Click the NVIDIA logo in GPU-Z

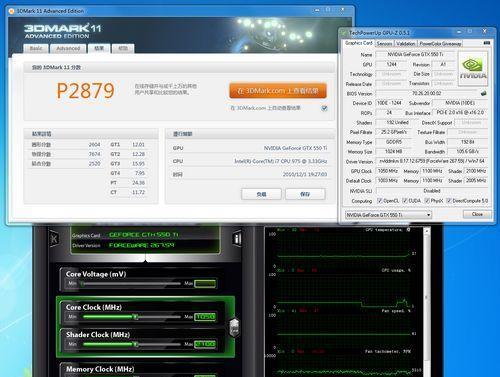(473, 68)
